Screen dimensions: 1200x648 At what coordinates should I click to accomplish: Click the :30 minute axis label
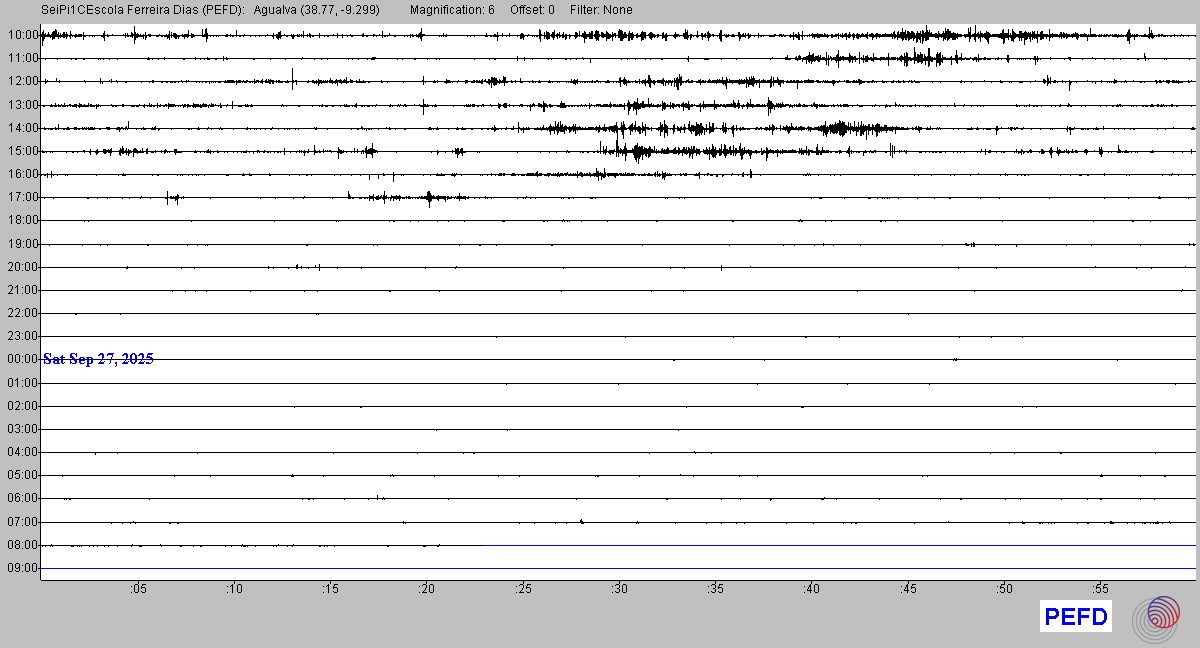[x=619, y=589]
